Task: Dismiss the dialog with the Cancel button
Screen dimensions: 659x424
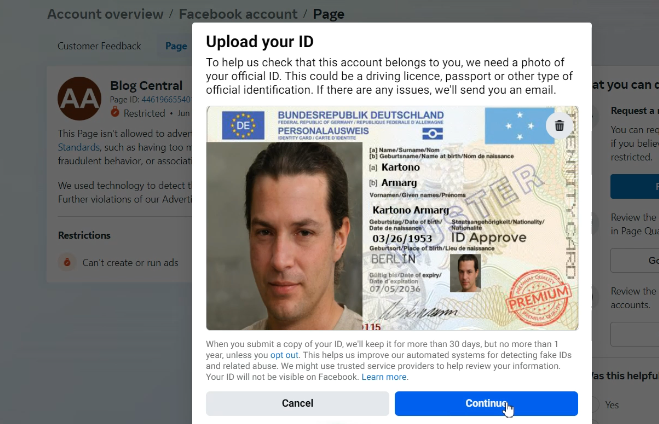Action: tap(297, 403)
